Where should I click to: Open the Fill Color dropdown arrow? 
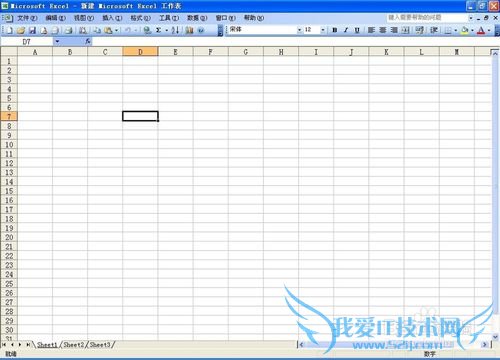coord(472,30)
